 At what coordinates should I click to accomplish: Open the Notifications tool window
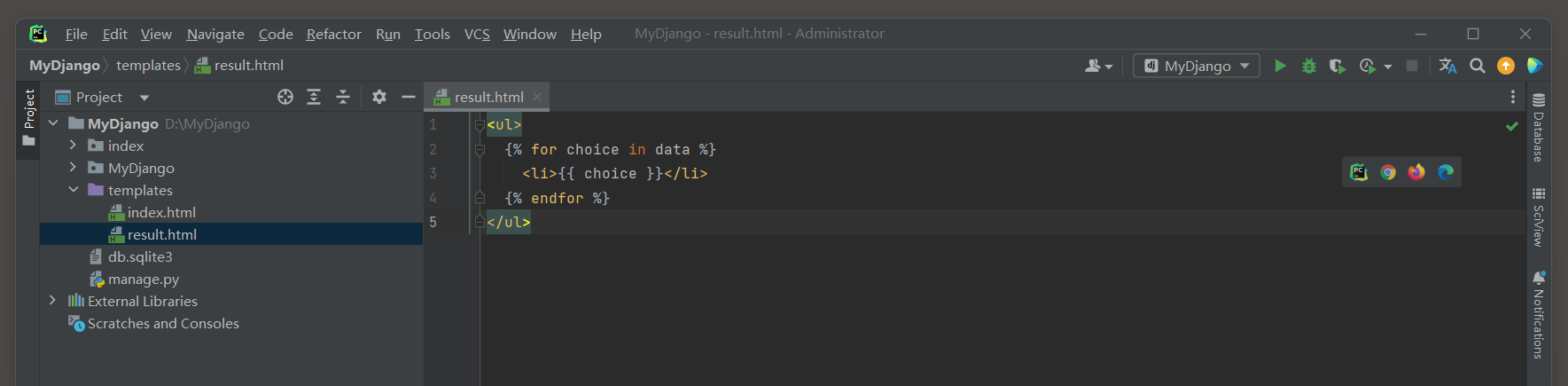(1539, 314)
